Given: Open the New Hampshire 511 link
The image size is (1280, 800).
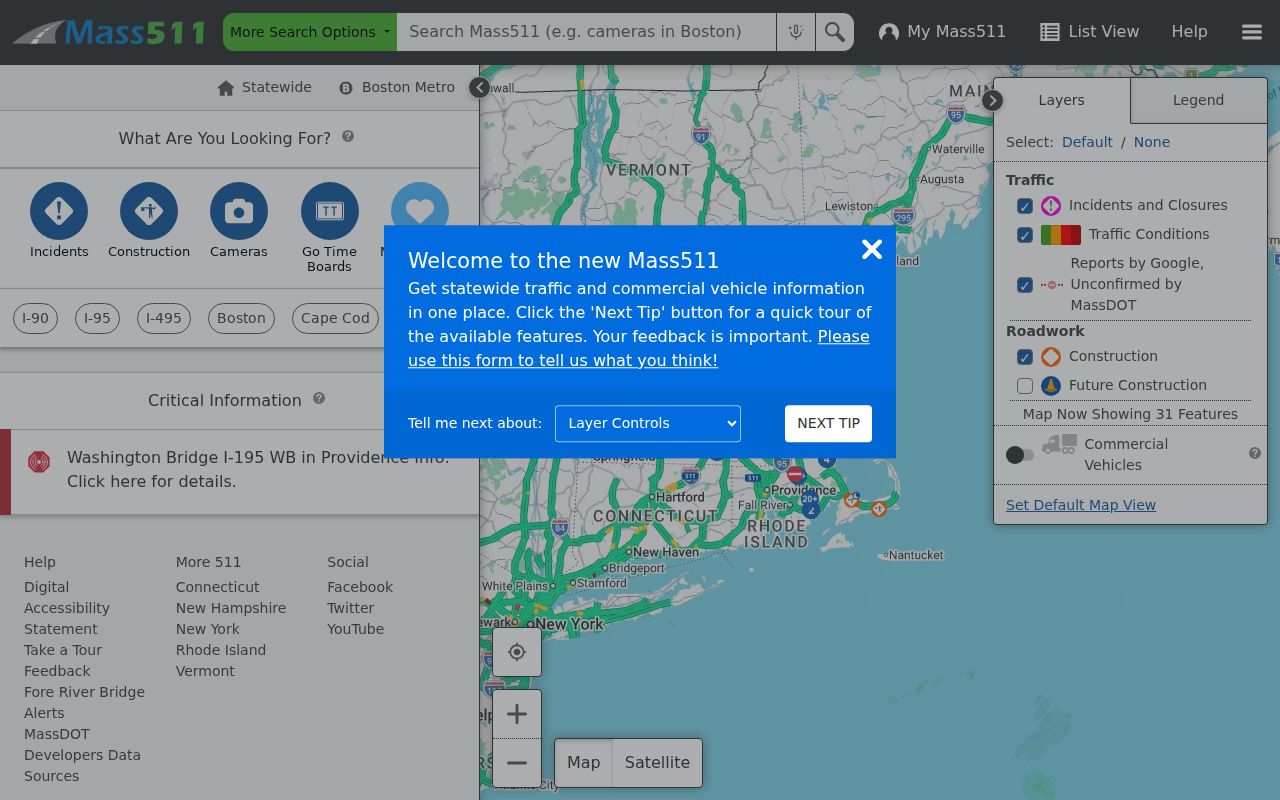Looking at the screenshot, I should click(231, 608).
